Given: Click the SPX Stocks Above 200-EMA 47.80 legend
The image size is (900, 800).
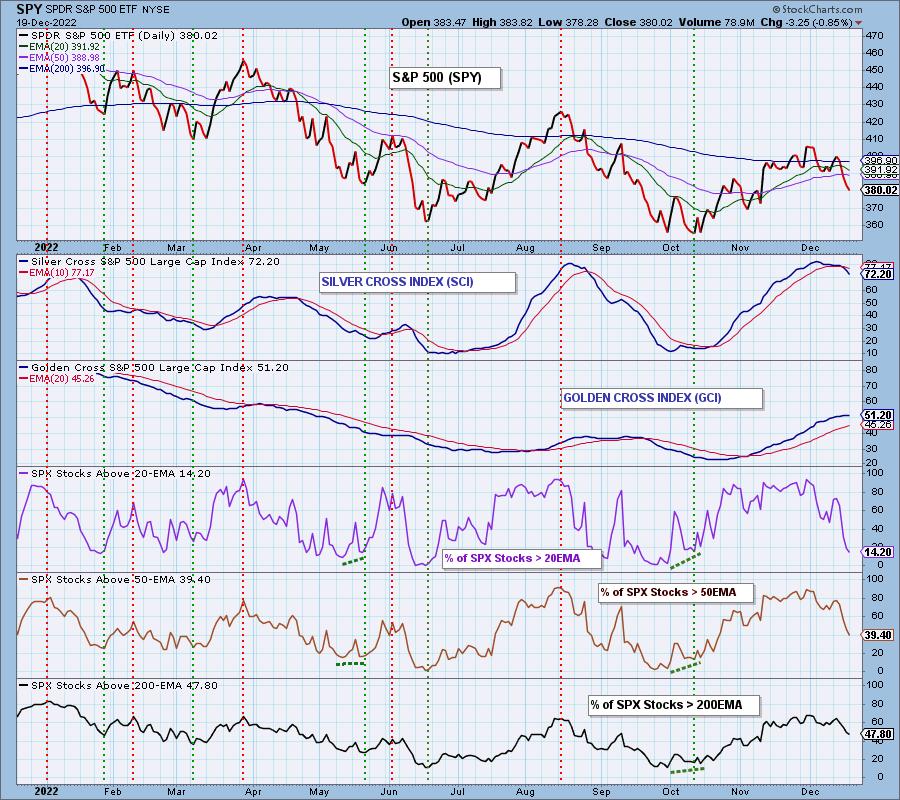Looking at the screenshot, I should coord(118,685).
